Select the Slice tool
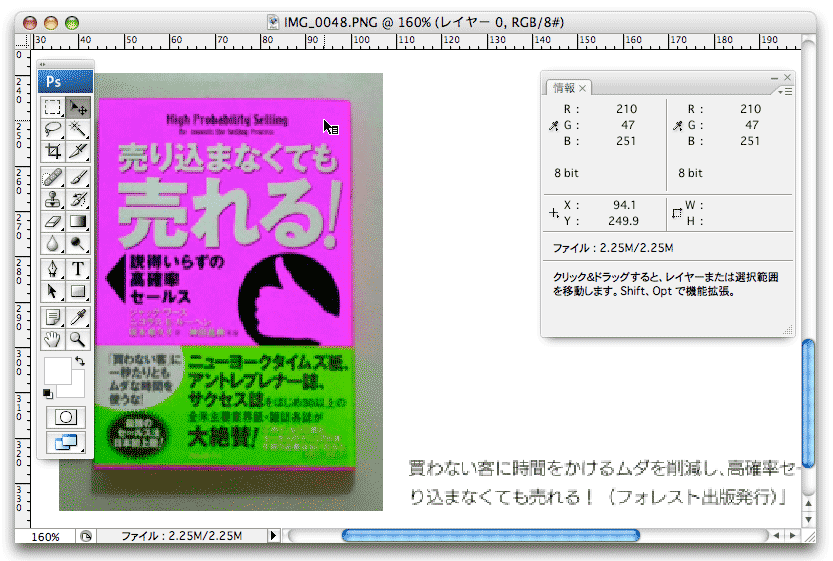The image size is (833, 561). (x=78, y=151)
